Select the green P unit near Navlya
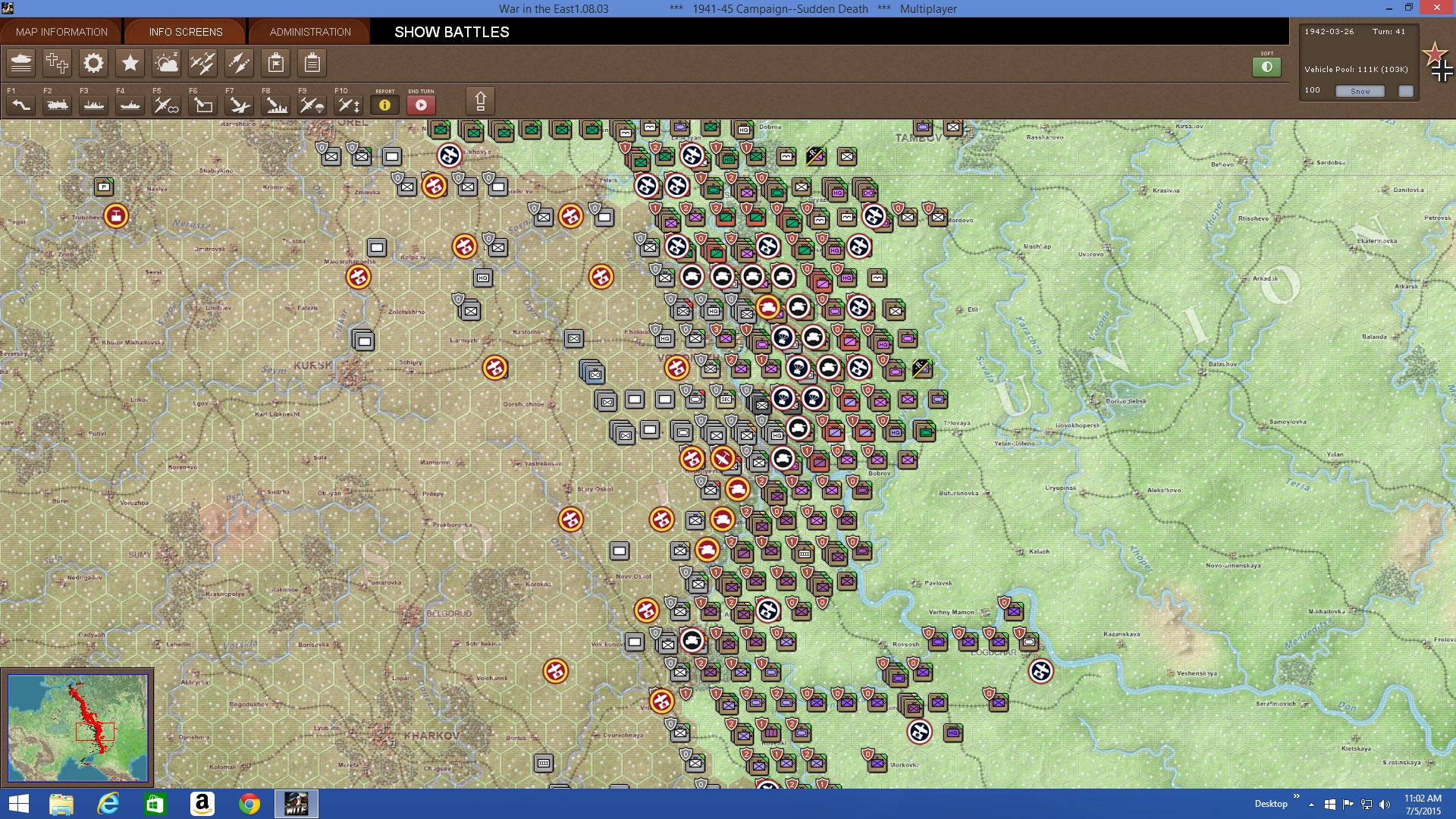This screenshot has height=819, width=1456. click(104, 187)
